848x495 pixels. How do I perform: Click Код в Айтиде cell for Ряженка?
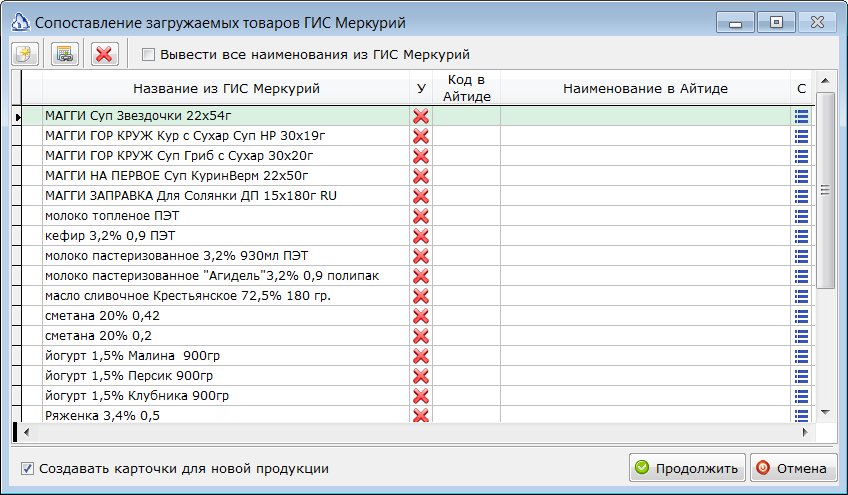point(466,415)
